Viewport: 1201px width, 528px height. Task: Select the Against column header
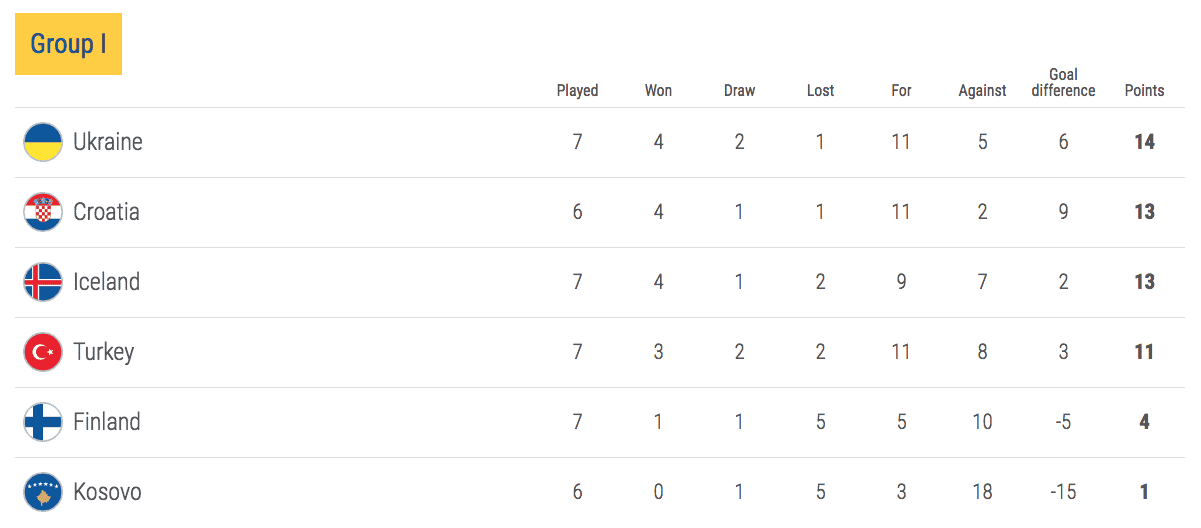pos(982,91)
